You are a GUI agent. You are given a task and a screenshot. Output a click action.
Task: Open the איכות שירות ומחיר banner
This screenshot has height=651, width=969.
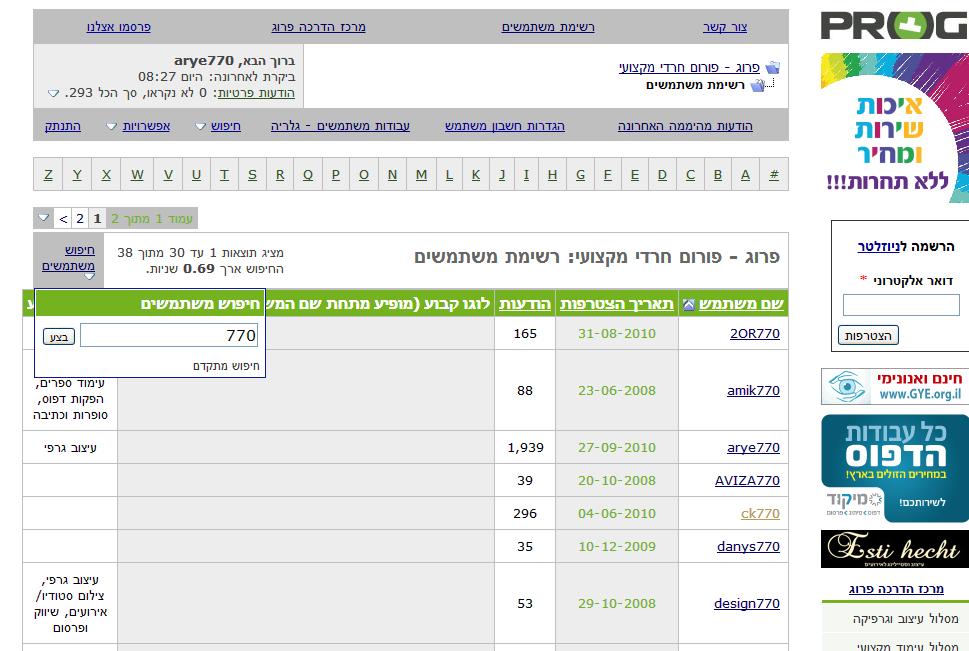click(895, 128)
